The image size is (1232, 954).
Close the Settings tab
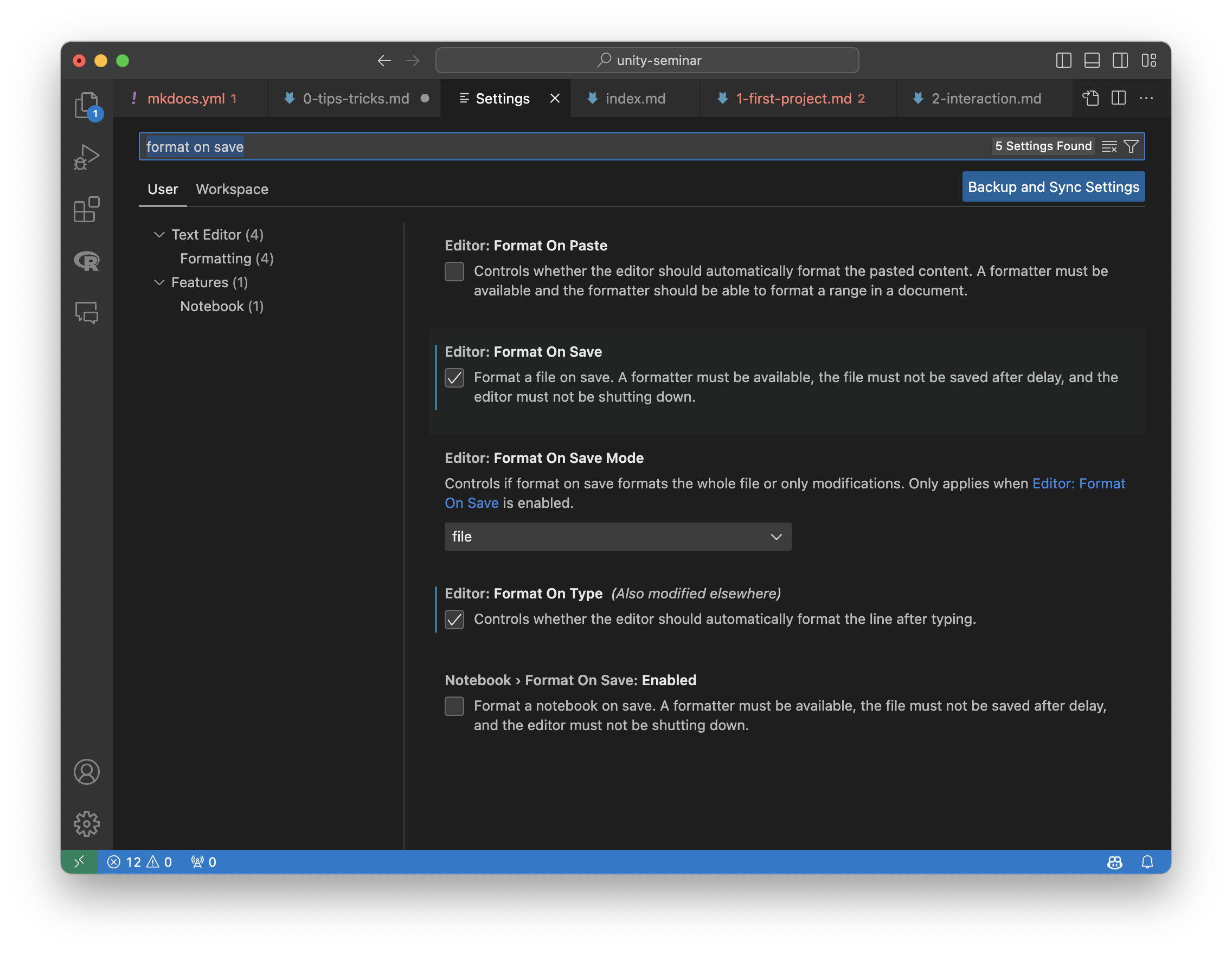[555, 99]
